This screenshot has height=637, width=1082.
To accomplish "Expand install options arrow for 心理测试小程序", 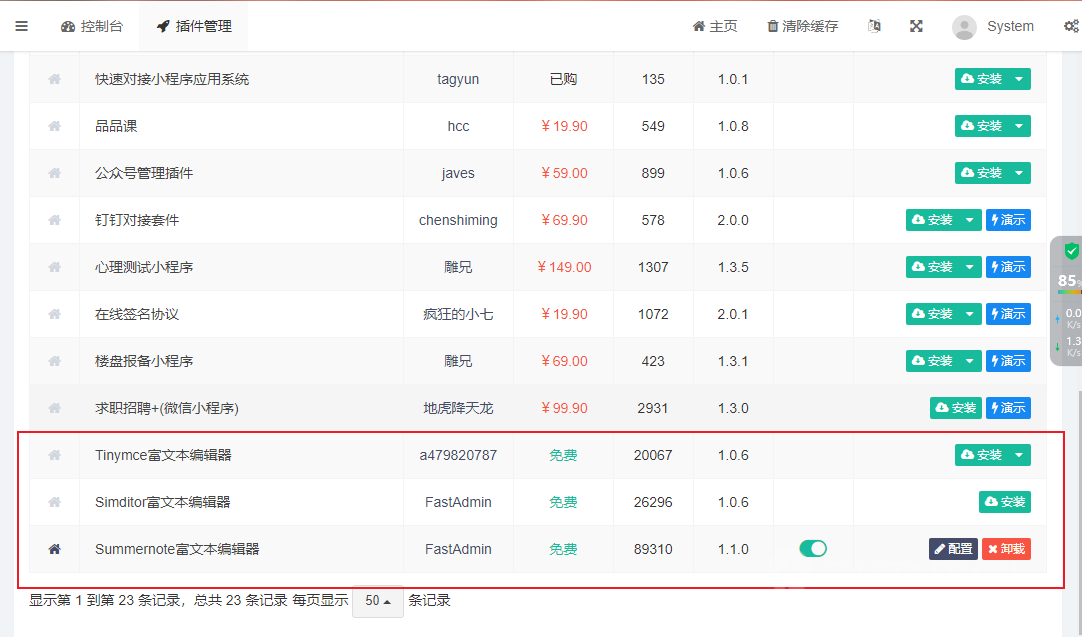I will [970, 267].
